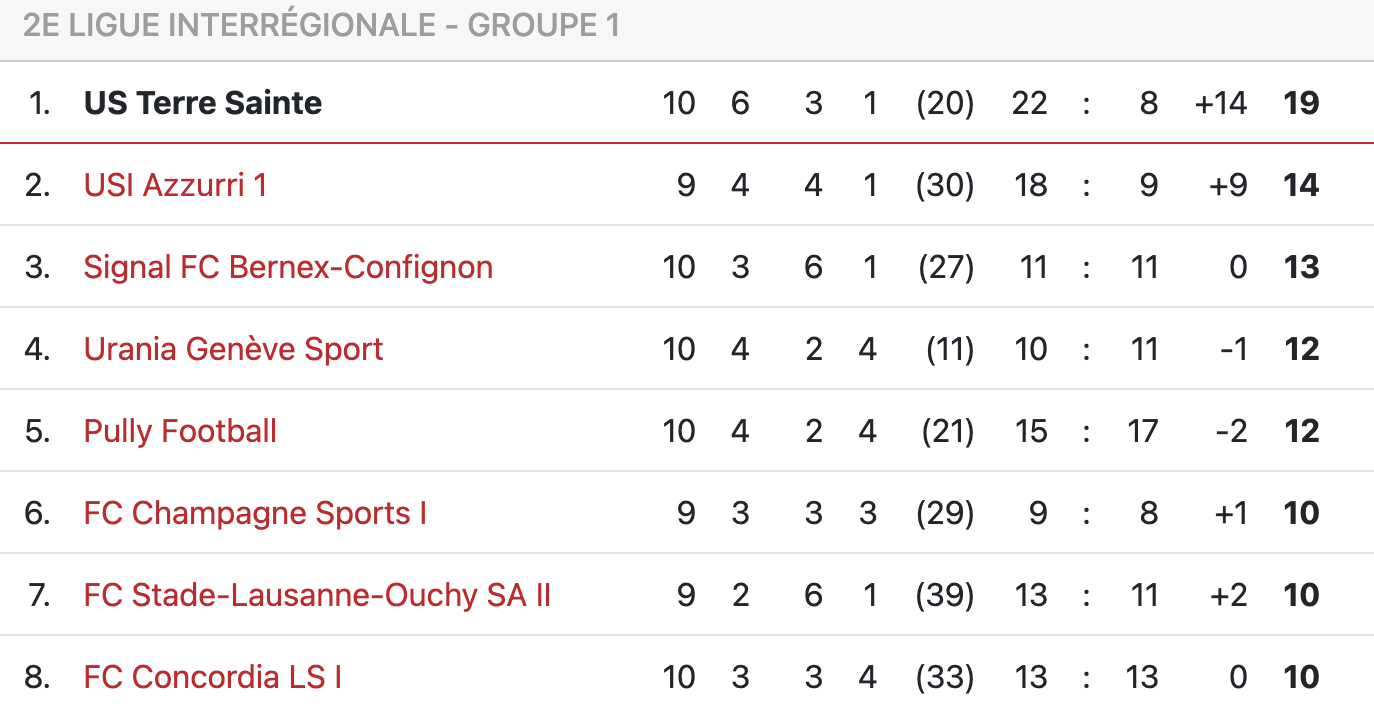The height and width of the screenshot is (710, 1374).
Task: Click the (39) fair-play value
Action: [944, 595]
